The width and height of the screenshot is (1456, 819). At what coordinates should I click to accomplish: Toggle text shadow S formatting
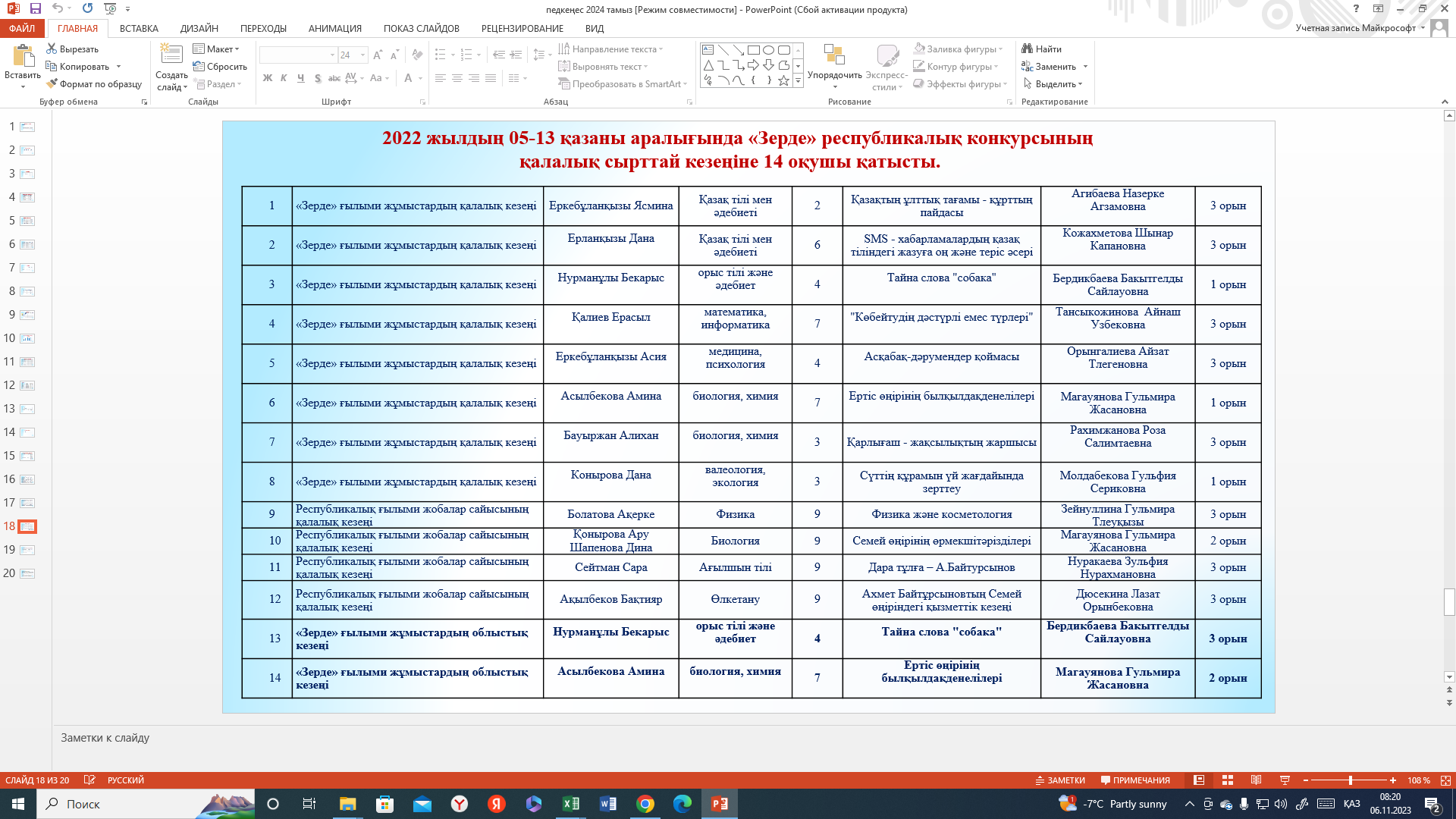coord(317,78)
